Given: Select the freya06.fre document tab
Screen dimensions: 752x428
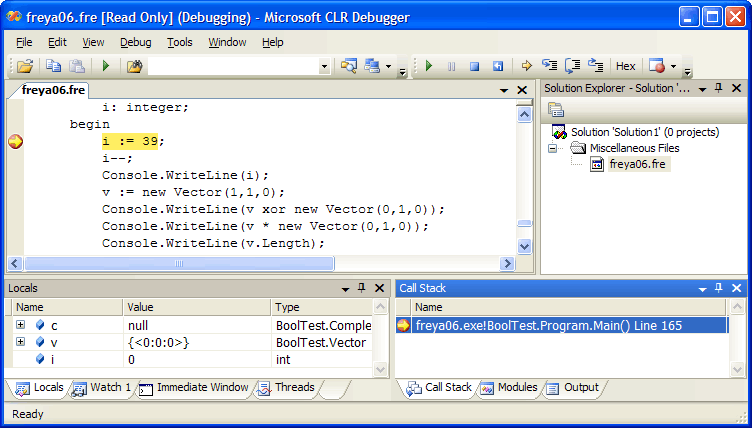Looking at the screenshot, I should coord(53,90).
